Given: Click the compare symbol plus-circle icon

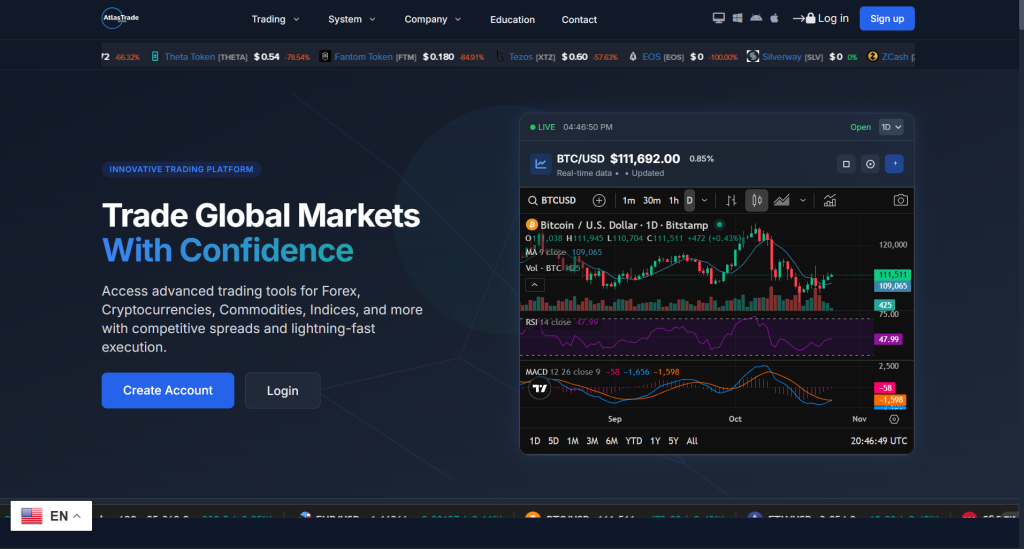Looking at the screenshot, I should [x=599, y=200].
